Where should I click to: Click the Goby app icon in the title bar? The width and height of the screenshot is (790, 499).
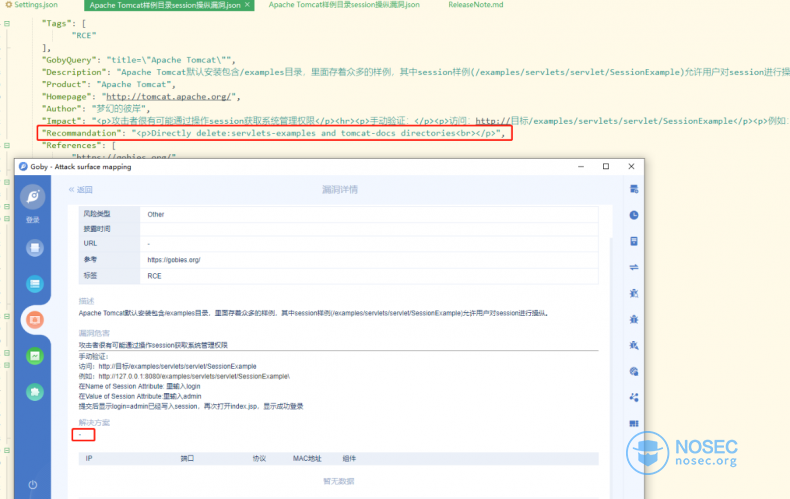coord(23,166)
